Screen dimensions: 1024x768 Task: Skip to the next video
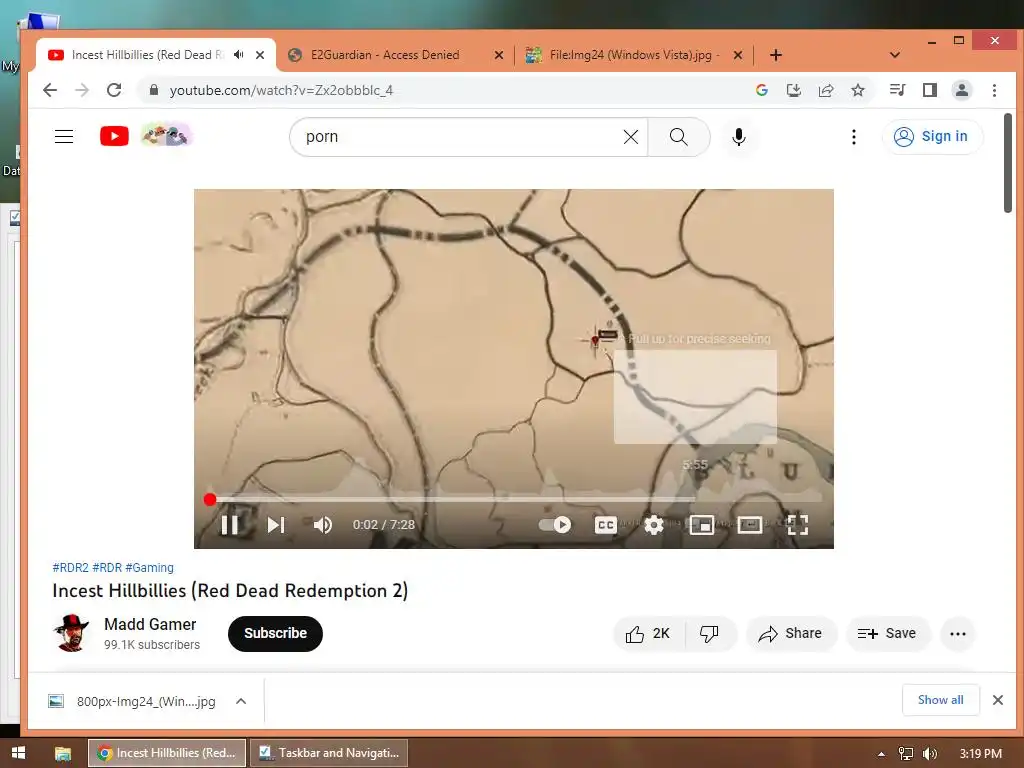tap(276, 524)
